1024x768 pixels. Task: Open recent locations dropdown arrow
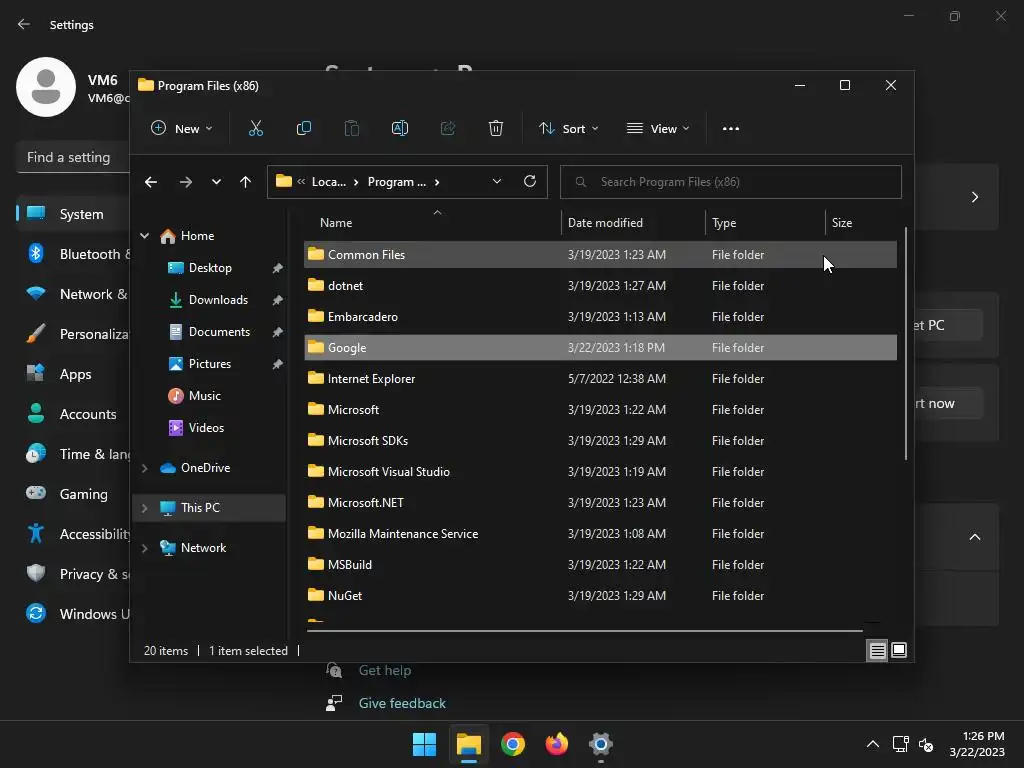[x=216, y=182]
